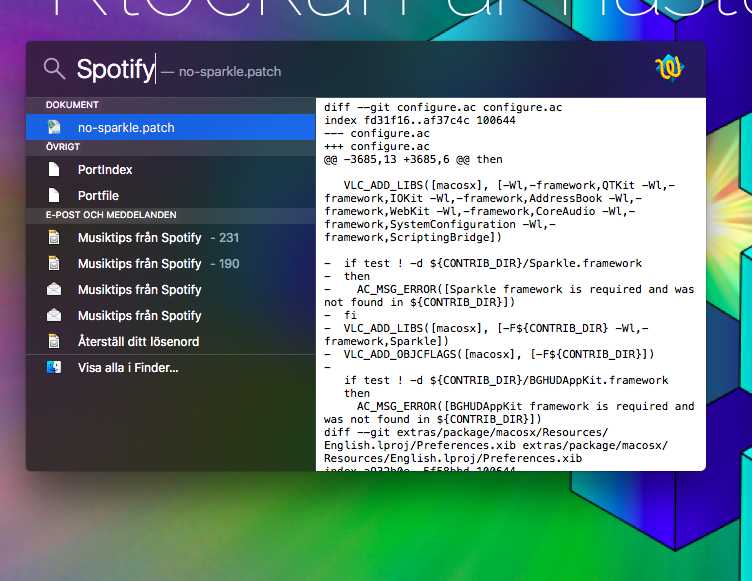The height and width of the screenshot is (581, 752).
Task: Open Musiktips från Spotify - 190 email
Action: 171,263
